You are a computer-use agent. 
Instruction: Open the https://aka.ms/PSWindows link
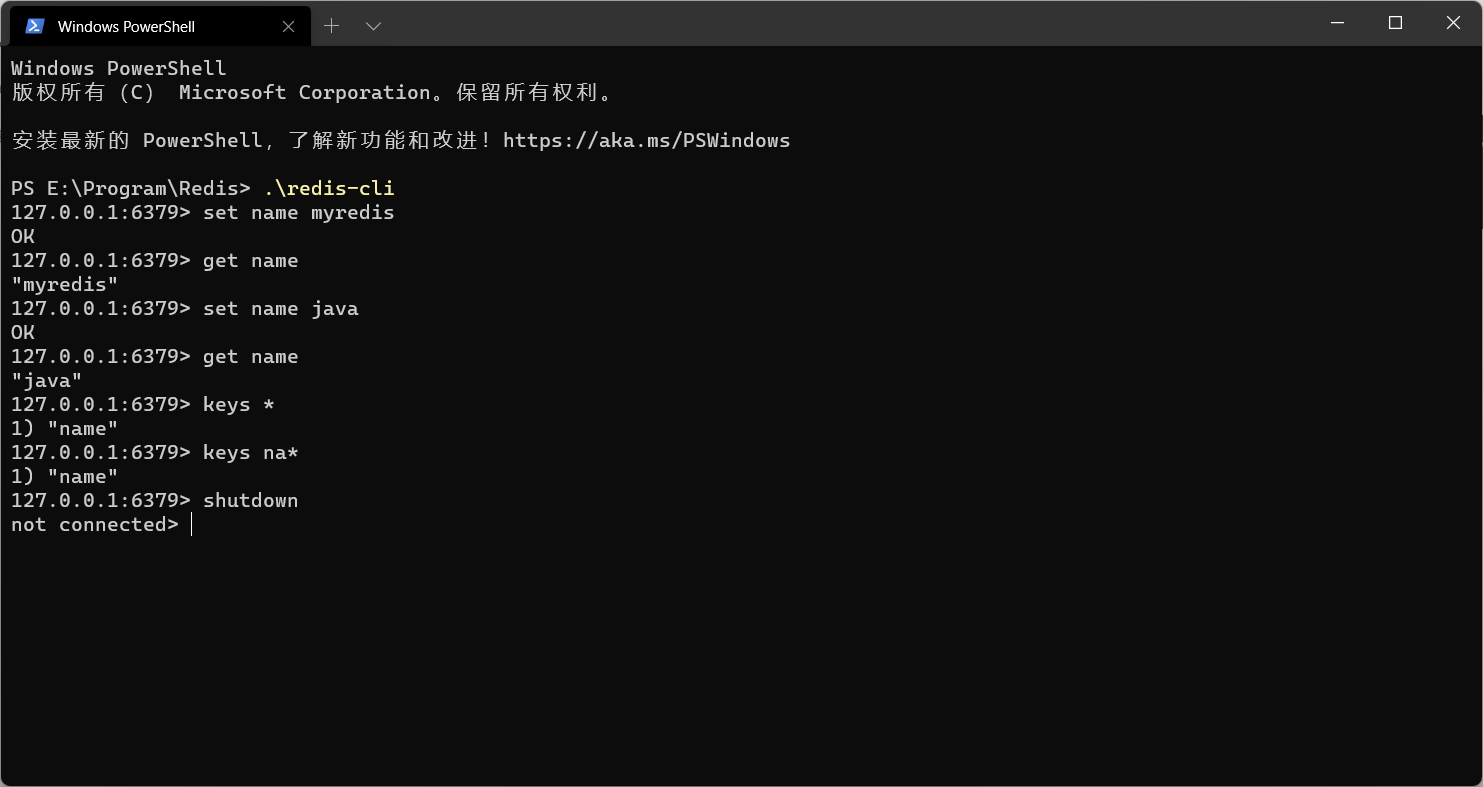click(646, 140)
